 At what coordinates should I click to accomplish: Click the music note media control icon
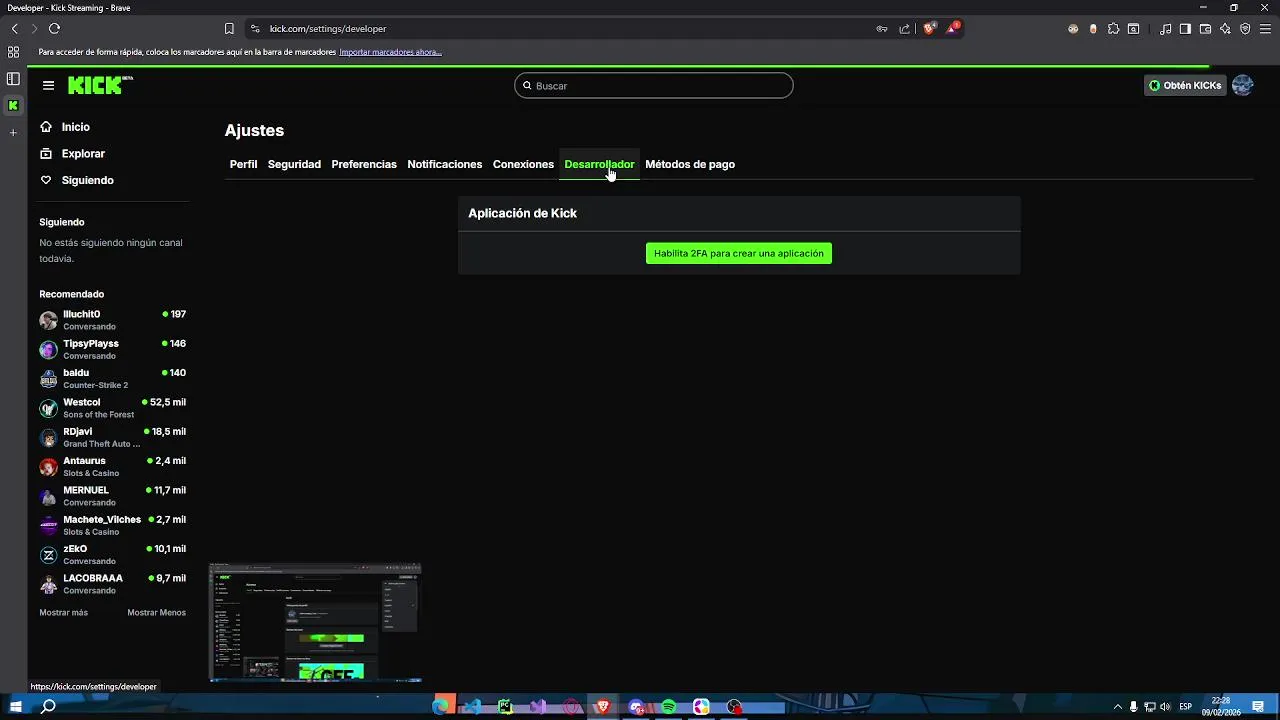[x=1165, y=29]
